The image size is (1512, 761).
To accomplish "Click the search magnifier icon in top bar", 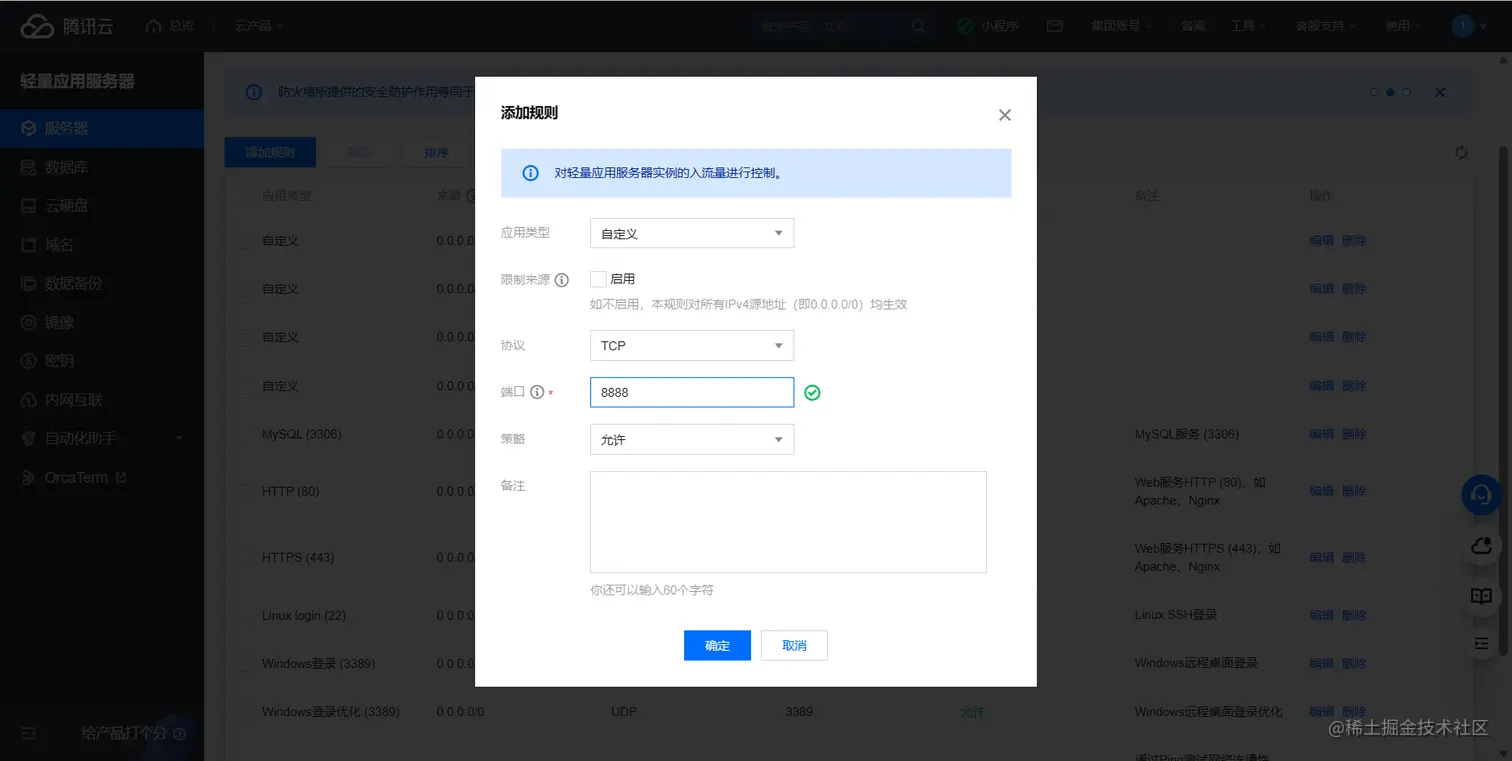I will pos(918,27).
